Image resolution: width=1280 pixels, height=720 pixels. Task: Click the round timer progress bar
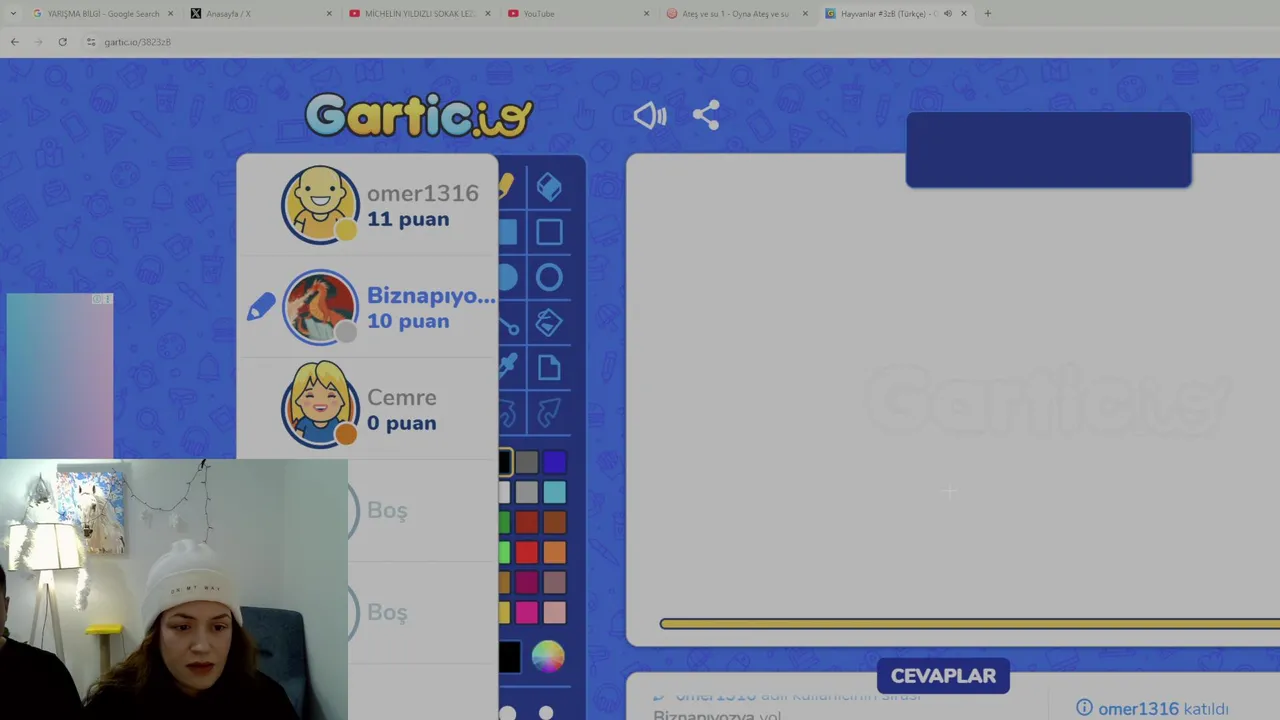(x=969, y=624)
